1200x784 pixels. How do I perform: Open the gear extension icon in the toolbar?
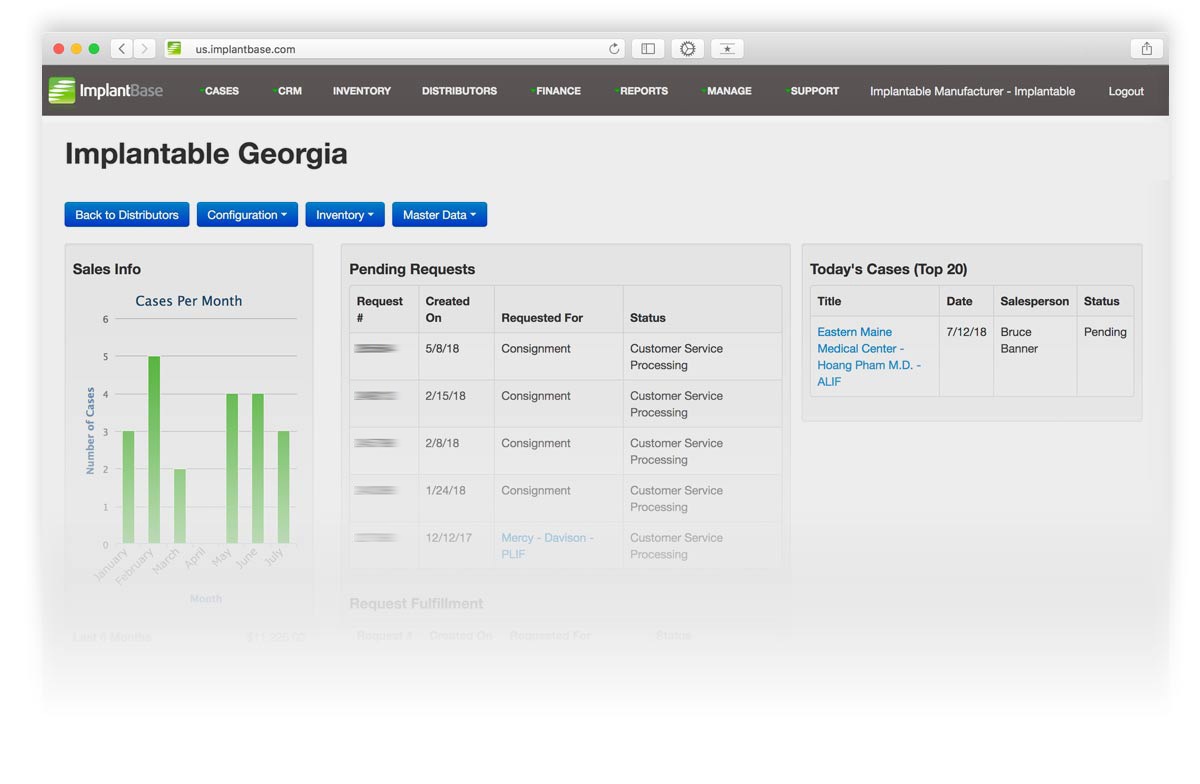[x=688, y=48]
